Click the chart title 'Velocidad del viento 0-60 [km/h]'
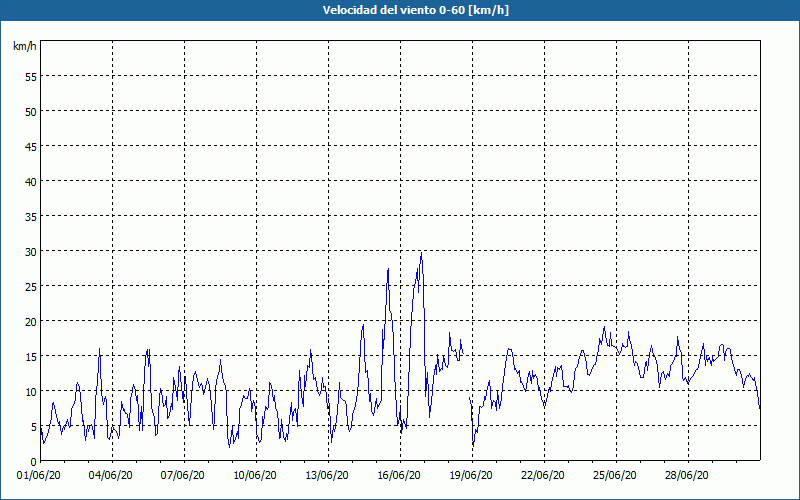Screen dimensions: 800x500 (415, 10)
